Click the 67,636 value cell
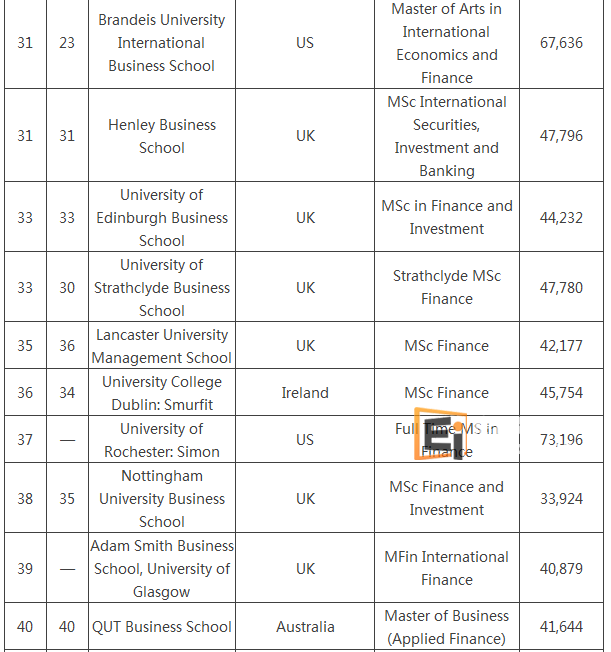This screenshot has height=652, width=611. point(561,43)
